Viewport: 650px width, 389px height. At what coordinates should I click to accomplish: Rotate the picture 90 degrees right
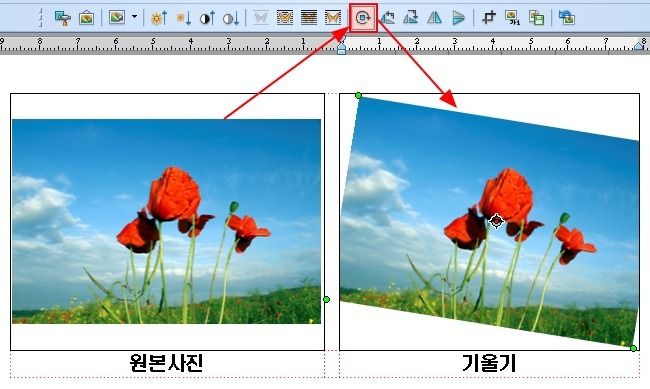[x=410, y=18]
